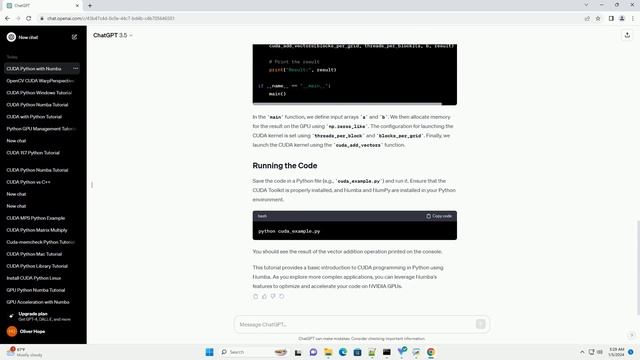Click the browser back arrow
This screenshot has height=360, width=640.
pyautogui.click(x=7, y=18)
